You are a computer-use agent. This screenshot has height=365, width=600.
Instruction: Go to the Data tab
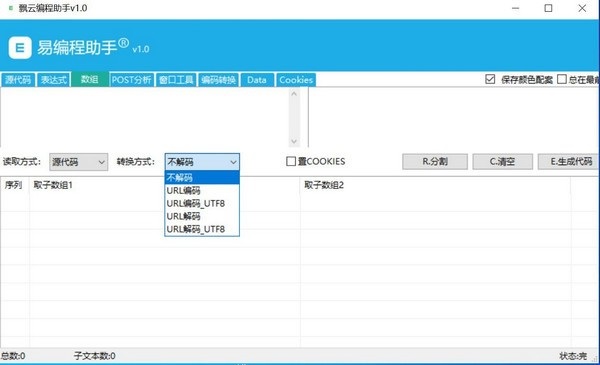pyautogui.click(x=257, y=80)
